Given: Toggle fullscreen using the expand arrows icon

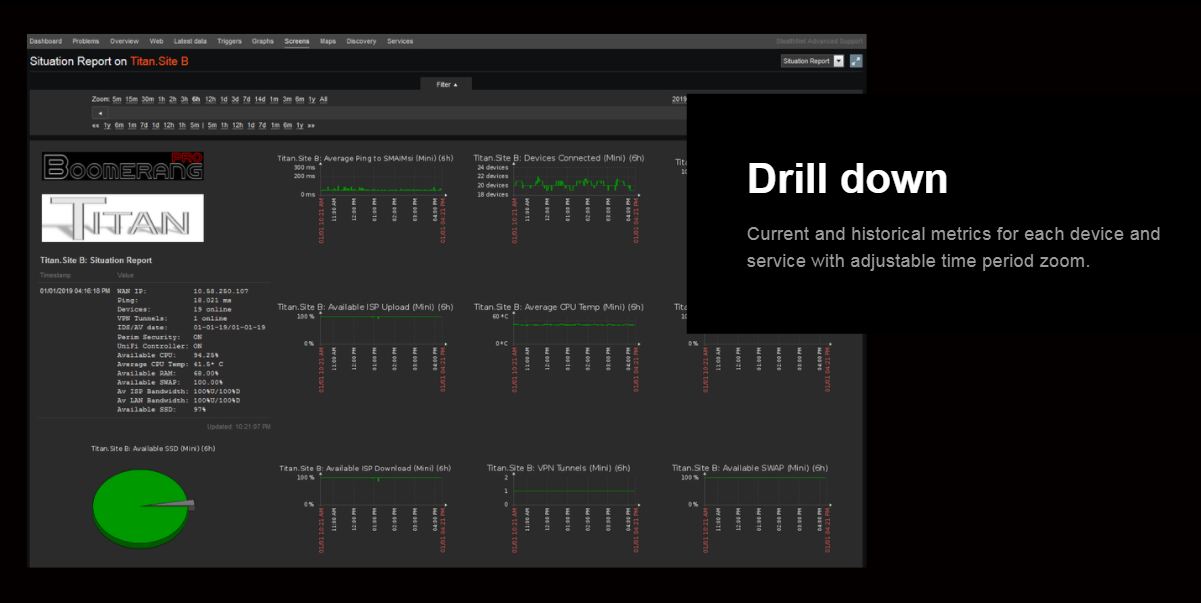Looking at the screenshot, I should click(x=857, y=61).
